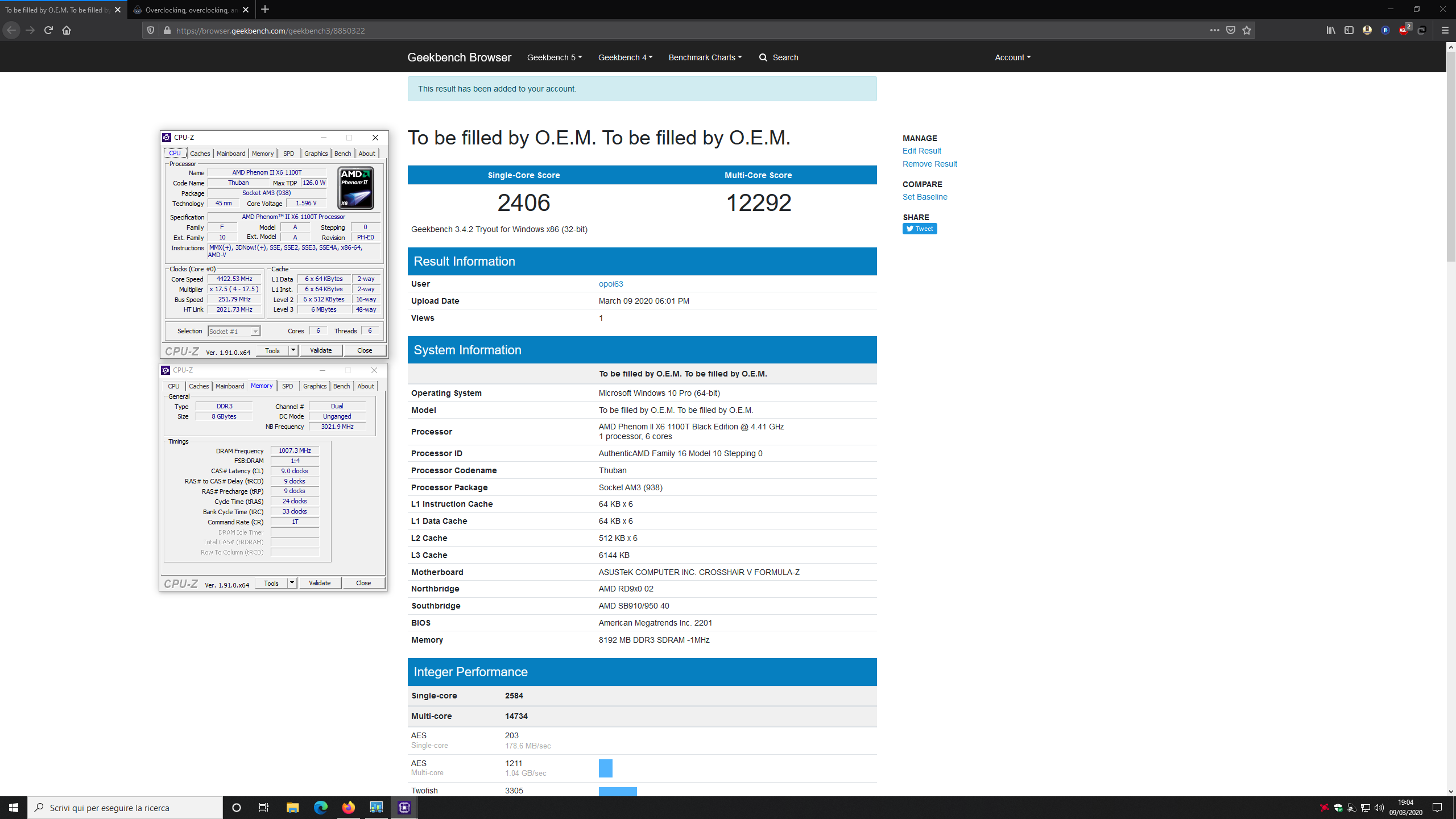Open Task View on the taskbar

point(264,808)
